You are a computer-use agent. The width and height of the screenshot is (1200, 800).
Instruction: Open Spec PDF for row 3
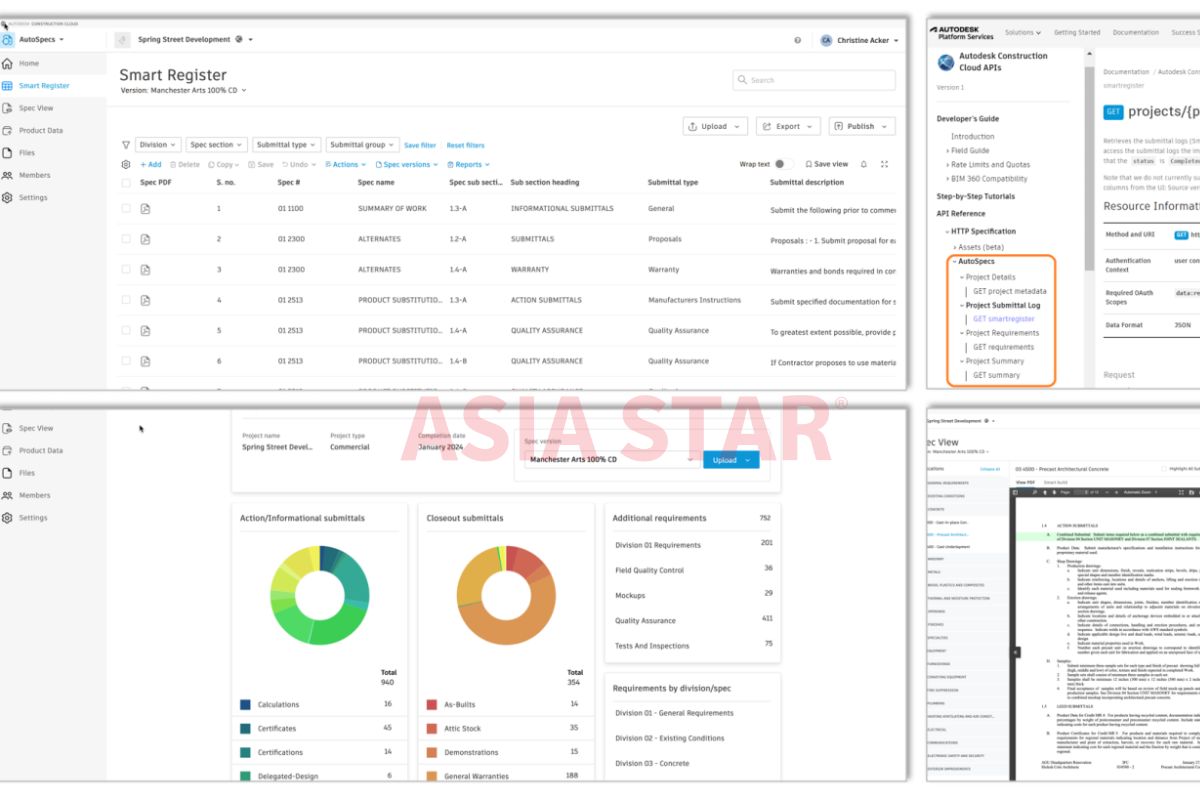pyautogui.click(x=145, y=269)
